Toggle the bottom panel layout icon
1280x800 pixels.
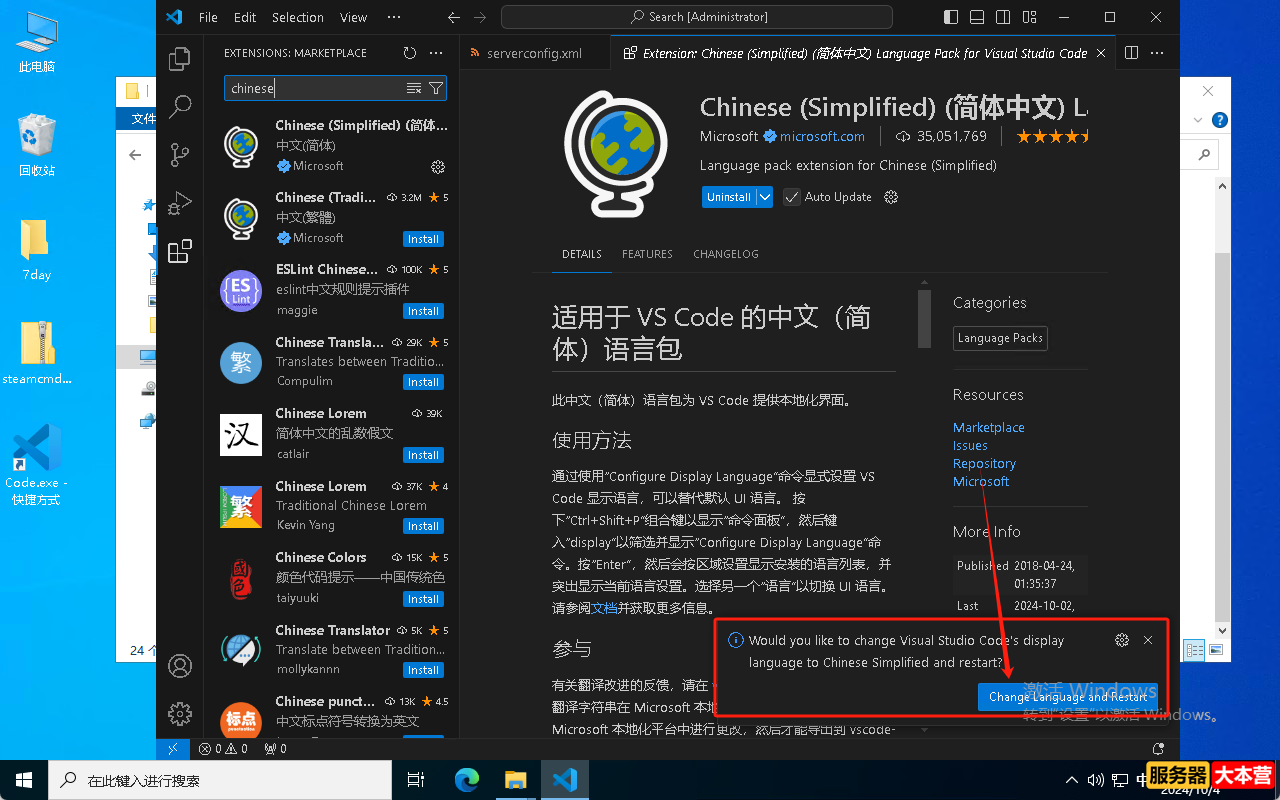coord(976,17)
